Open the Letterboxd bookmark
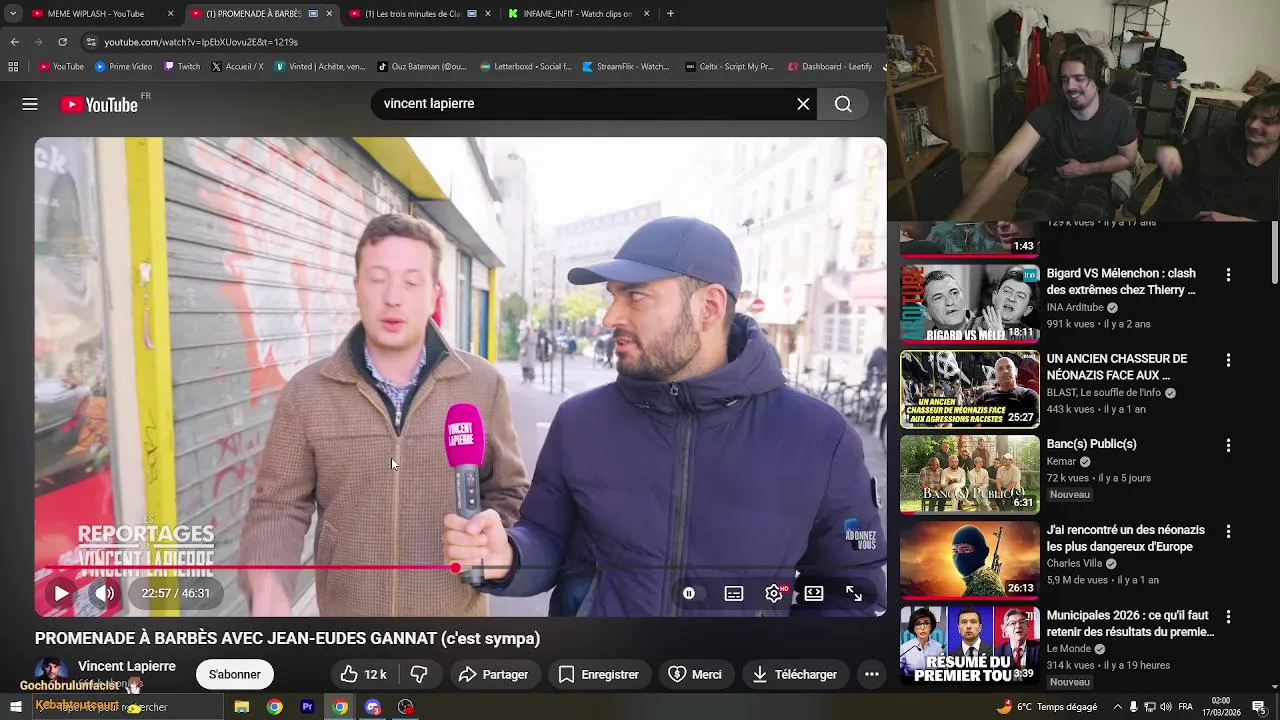 tap(526, 67)
